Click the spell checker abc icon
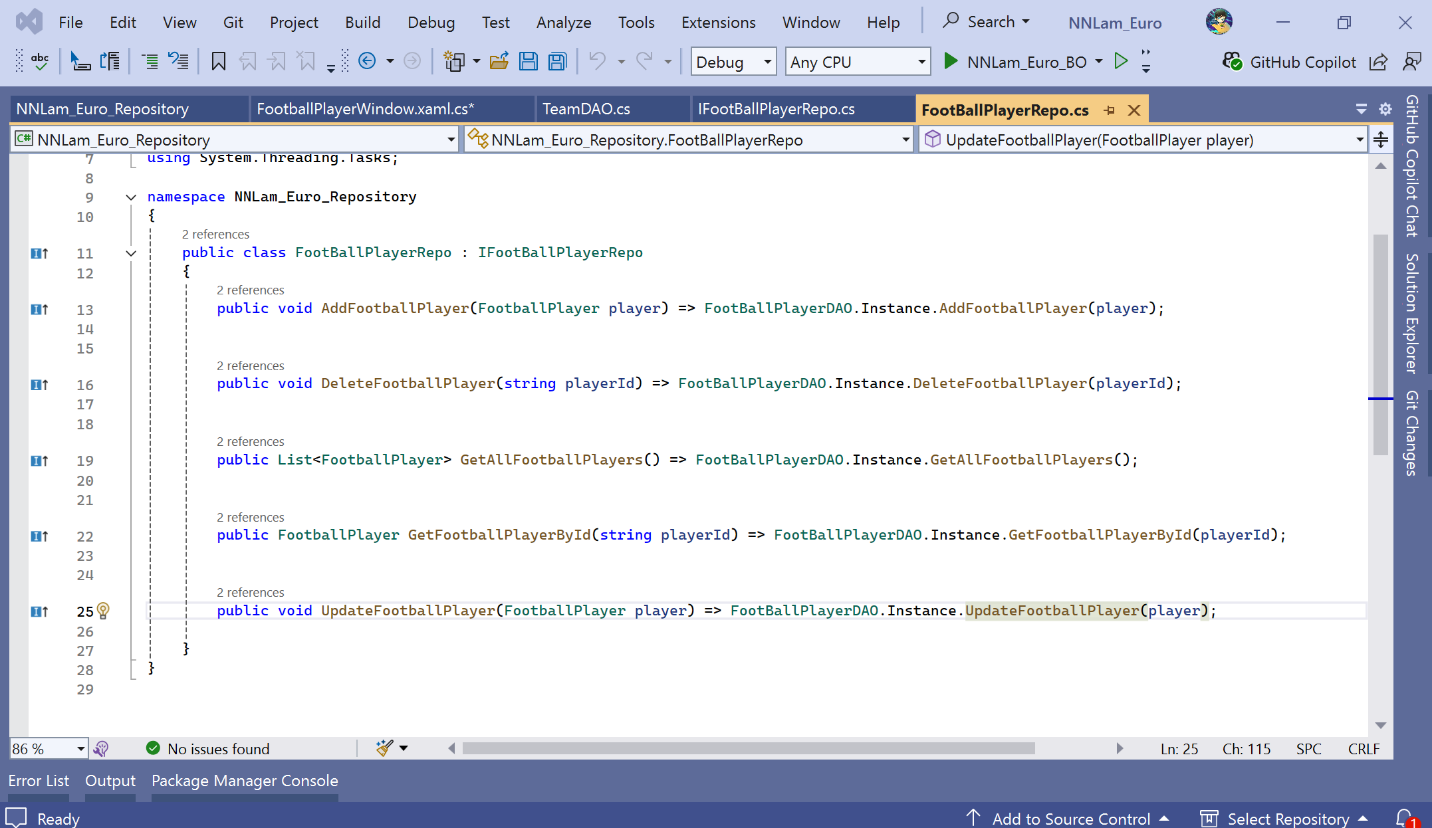This screenshot has height=828, width=1432. coord(39,62)
